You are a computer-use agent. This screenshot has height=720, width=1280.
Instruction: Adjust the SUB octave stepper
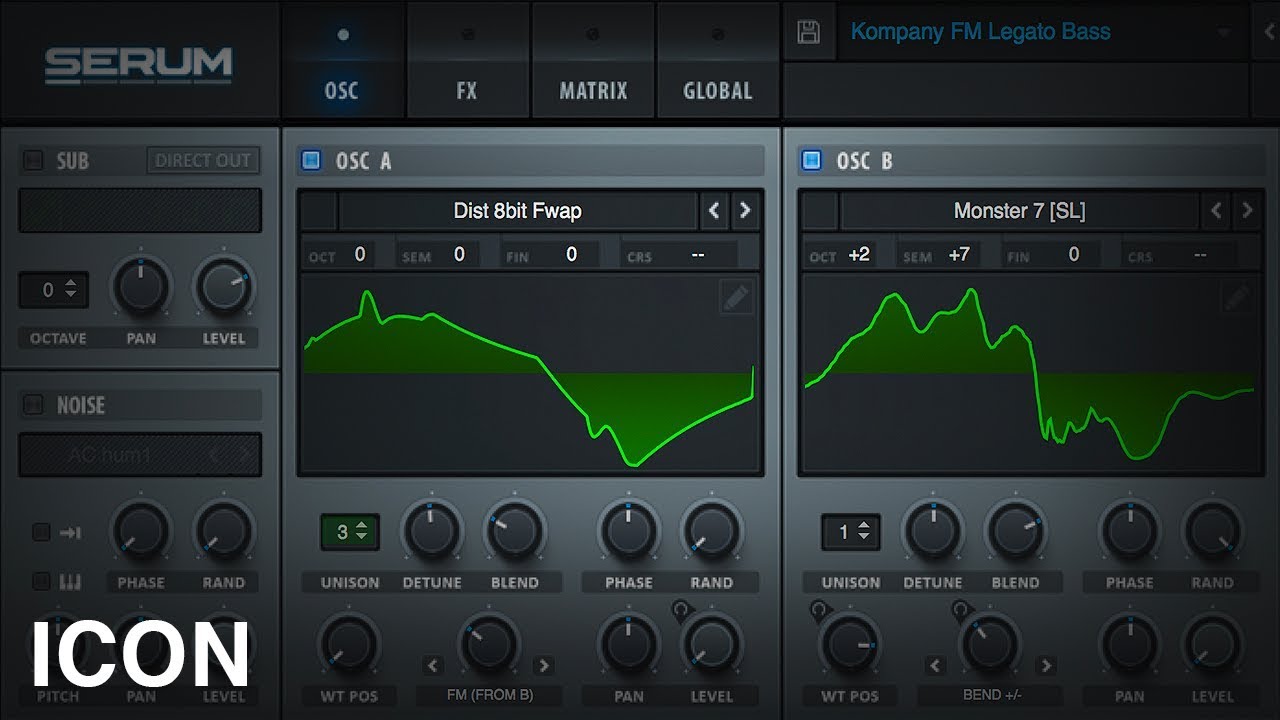[54, 290]
